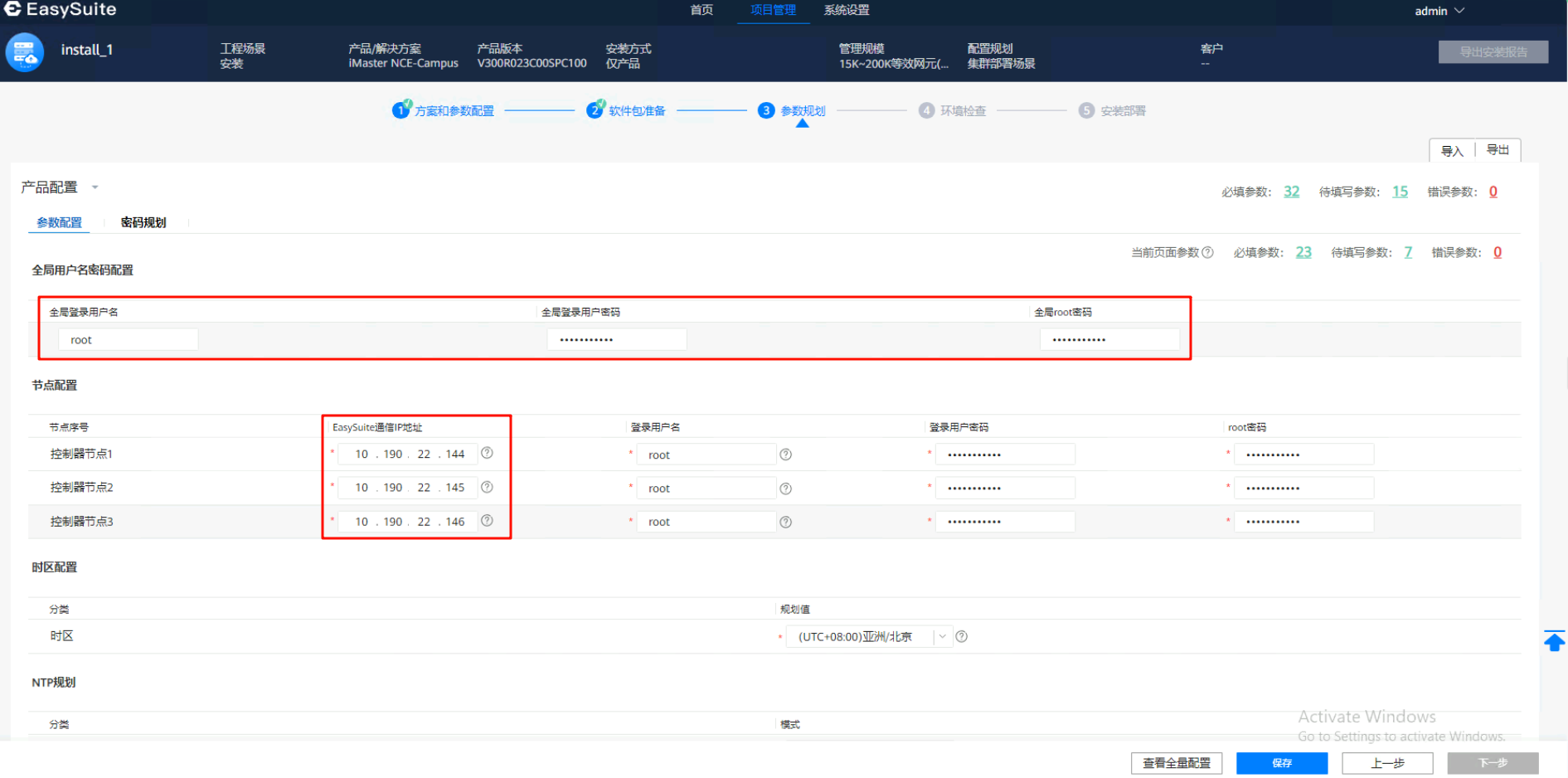This screenshot has width=1568, height=778.
Task: Go to the home page menu
Action: pyautogui.click(x=701, y=10)
